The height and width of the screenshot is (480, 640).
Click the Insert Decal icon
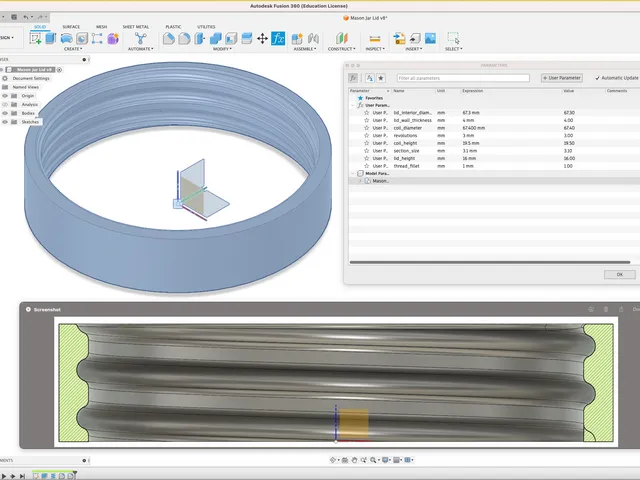click(415, 38)
